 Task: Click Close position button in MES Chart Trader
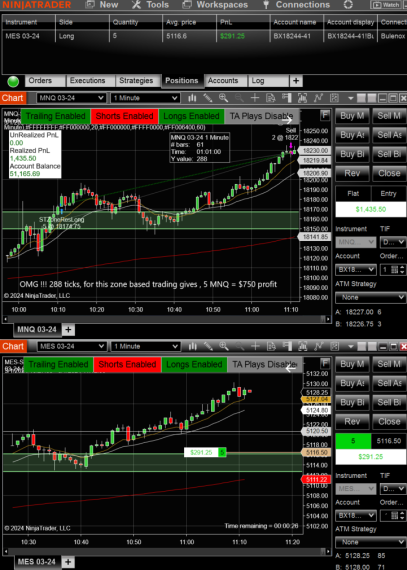[389, 422]
